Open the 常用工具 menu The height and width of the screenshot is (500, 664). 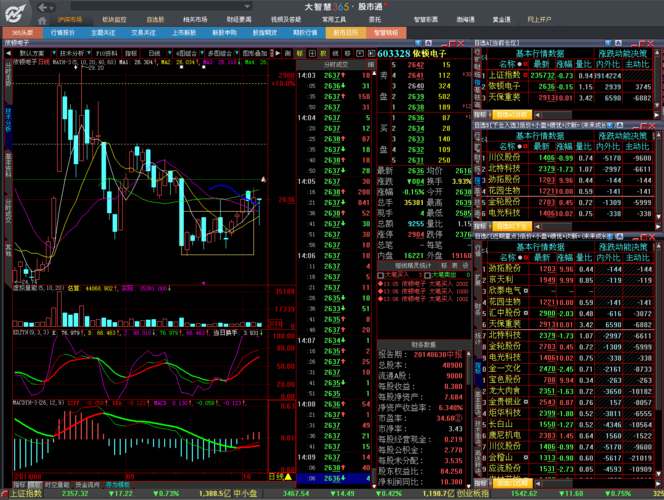point(334,19)
